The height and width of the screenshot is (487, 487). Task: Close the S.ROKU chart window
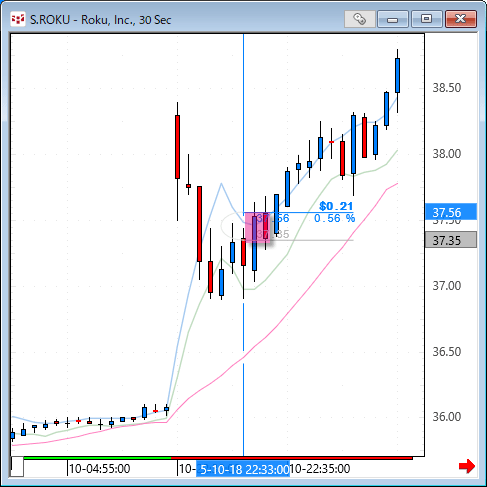pos(461,19)
